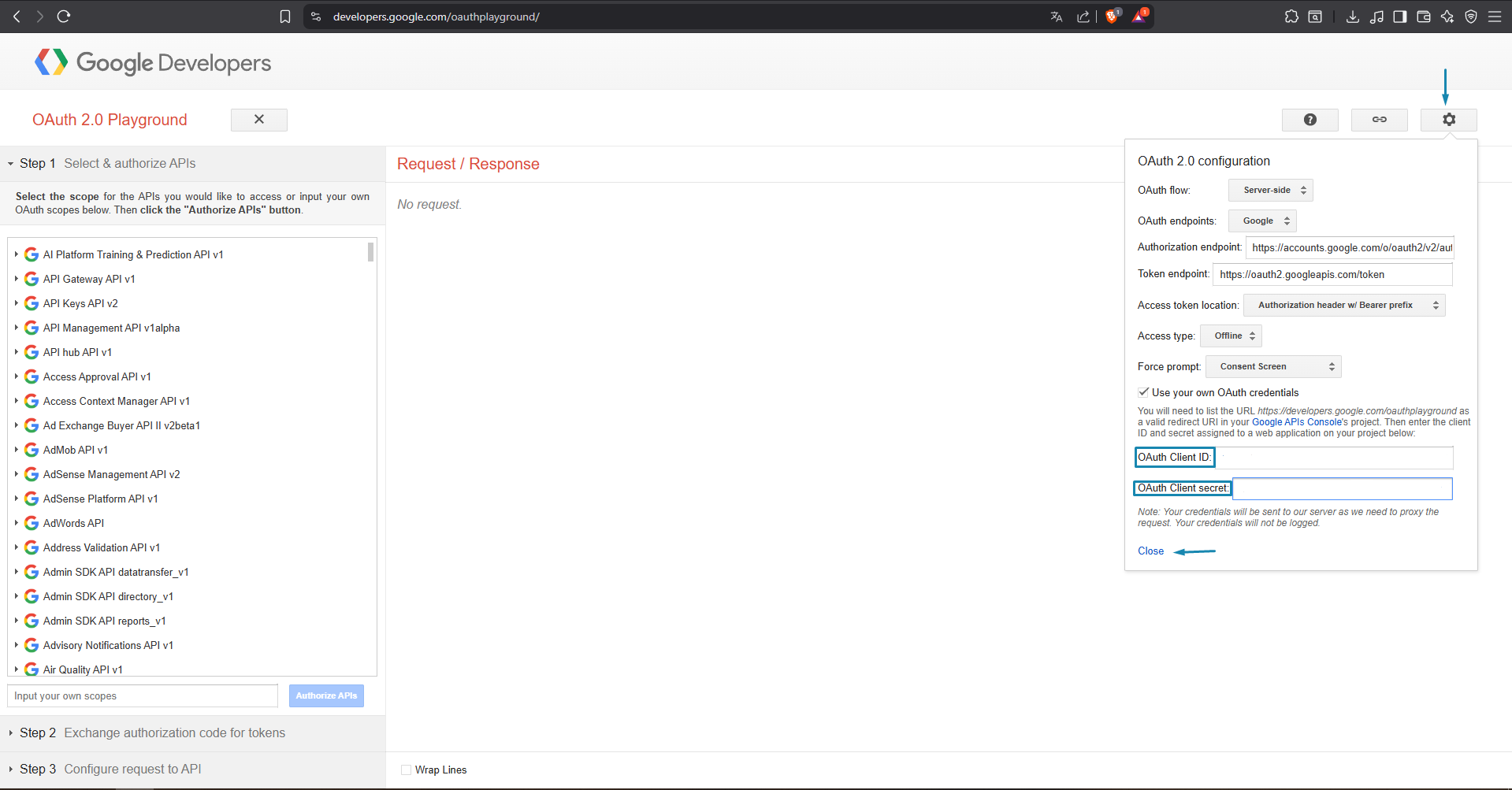This screenshot has height=790, width=1512.
Task: Uncheck Use your own OAuth credentials
Action: [1143, 392]
